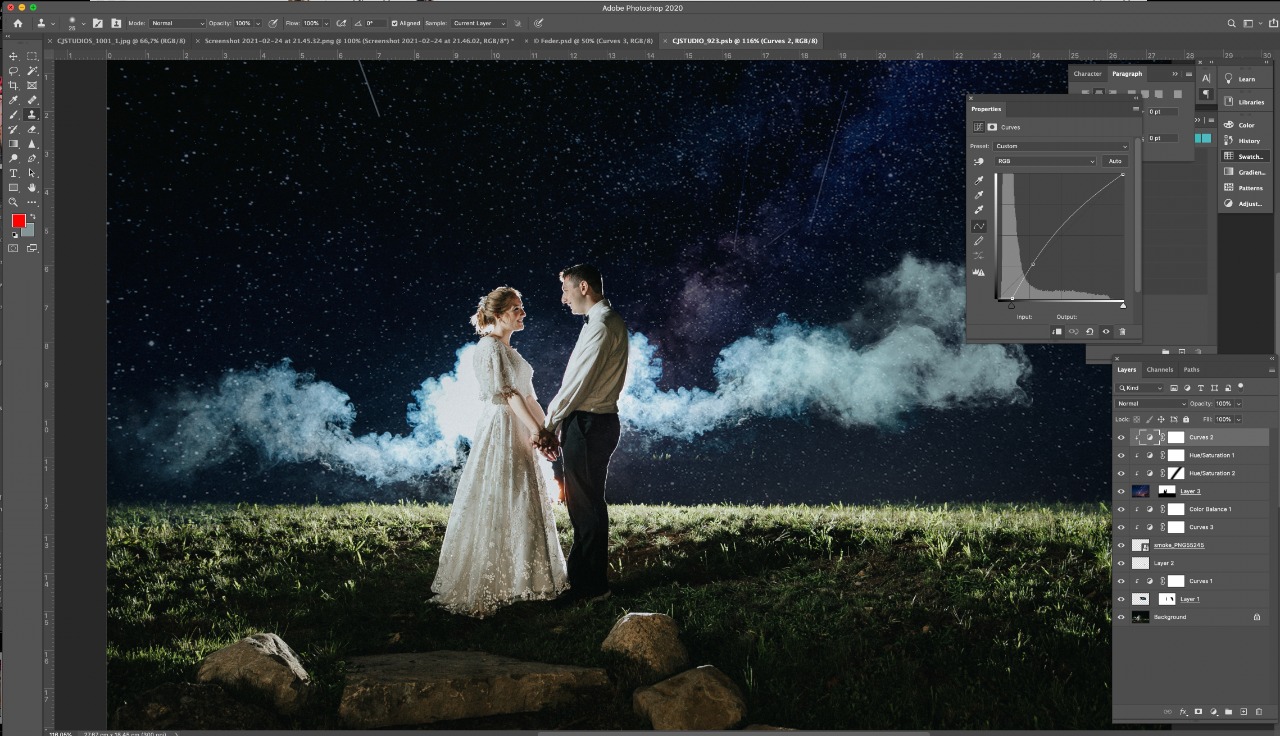Select the Sharpen/Blur tool

[32, 144]
